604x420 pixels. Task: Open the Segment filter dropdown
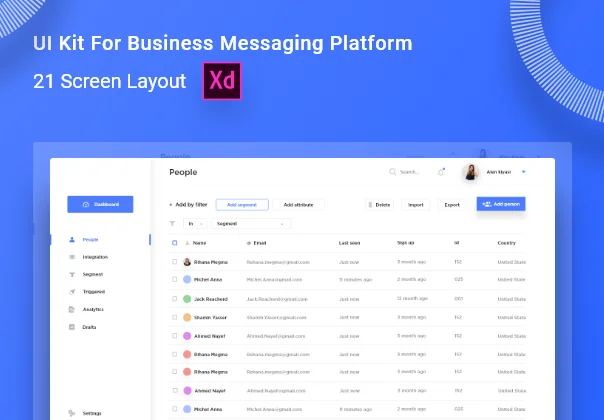pos(251,224)
